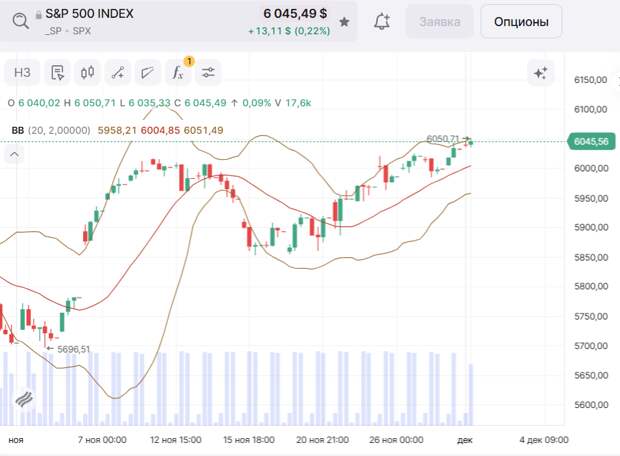
Task: Select the S&P 500 INDEX title
Action: (x=89, y=14)
